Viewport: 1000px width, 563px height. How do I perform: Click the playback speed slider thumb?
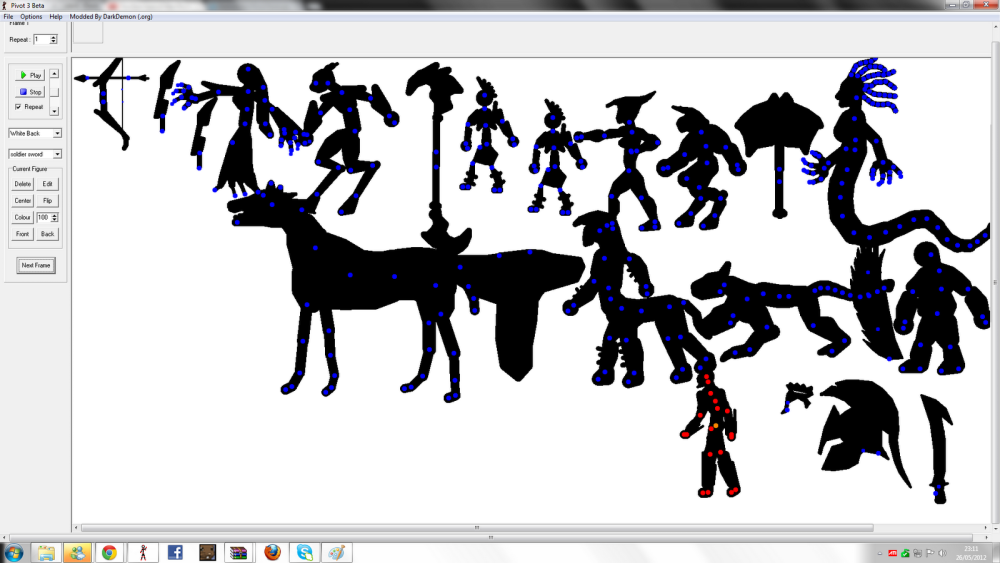54,92
